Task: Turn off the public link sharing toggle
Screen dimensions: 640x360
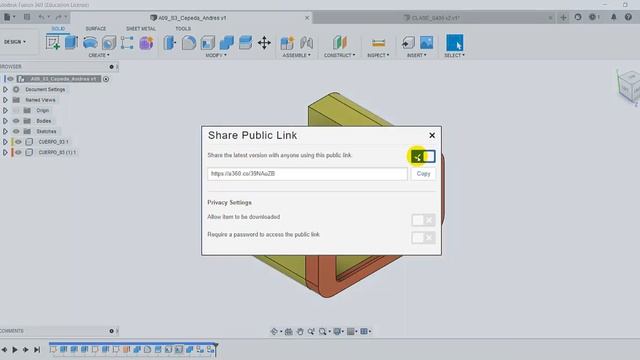Action: [423, 156]
